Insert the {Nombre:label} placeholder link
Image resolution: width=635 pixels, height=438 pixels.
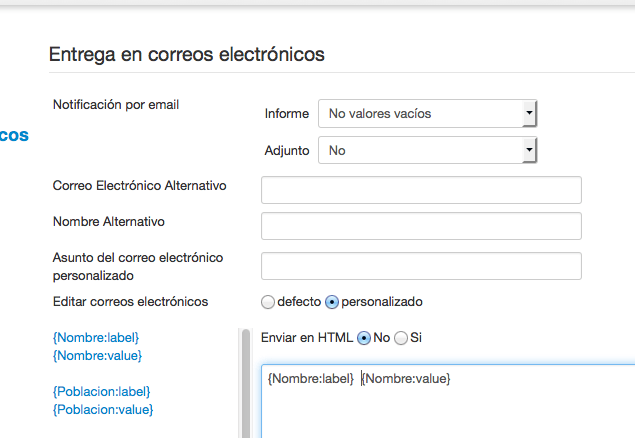tap(96, 338)
